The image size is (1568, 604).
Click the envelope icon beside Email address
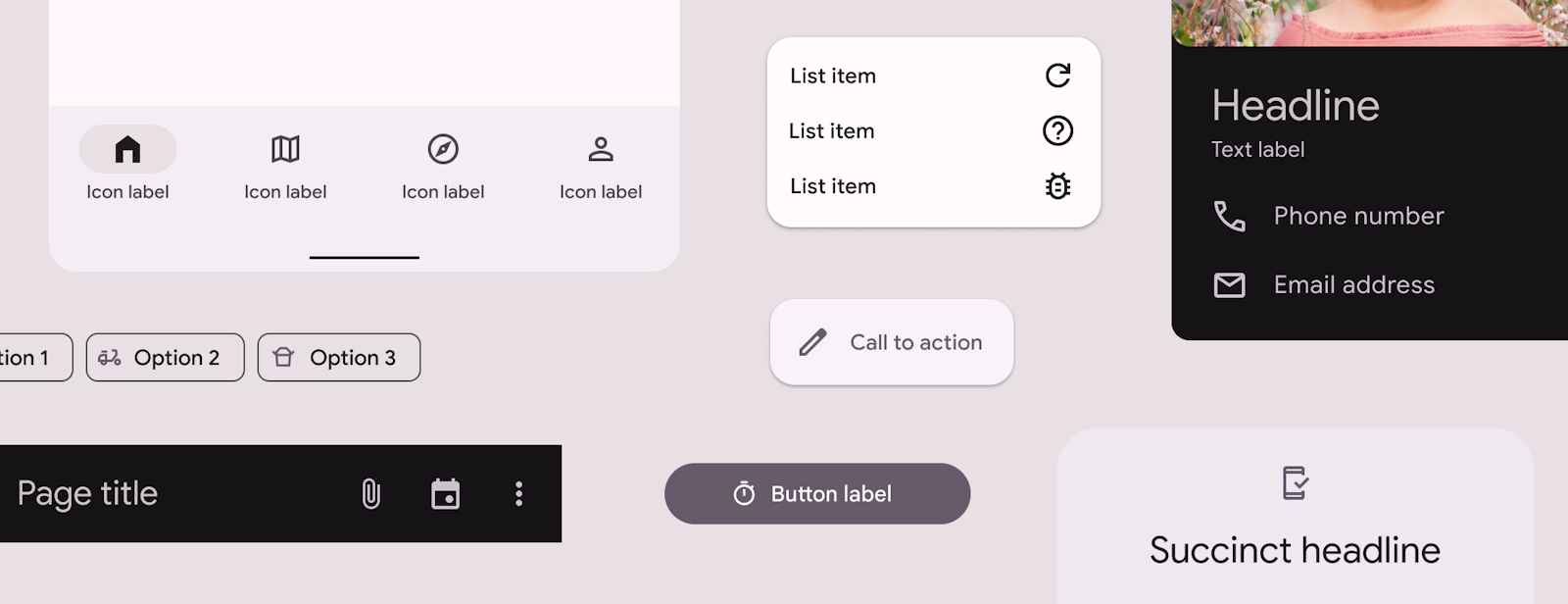click(x=1231, y=284)
